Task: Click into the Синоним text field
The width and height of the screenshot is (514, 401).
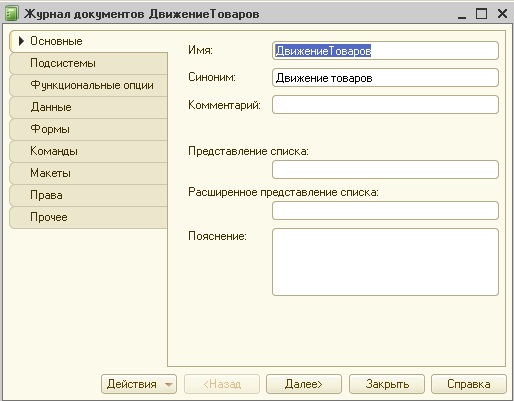Action: click(x=385, y=78)
